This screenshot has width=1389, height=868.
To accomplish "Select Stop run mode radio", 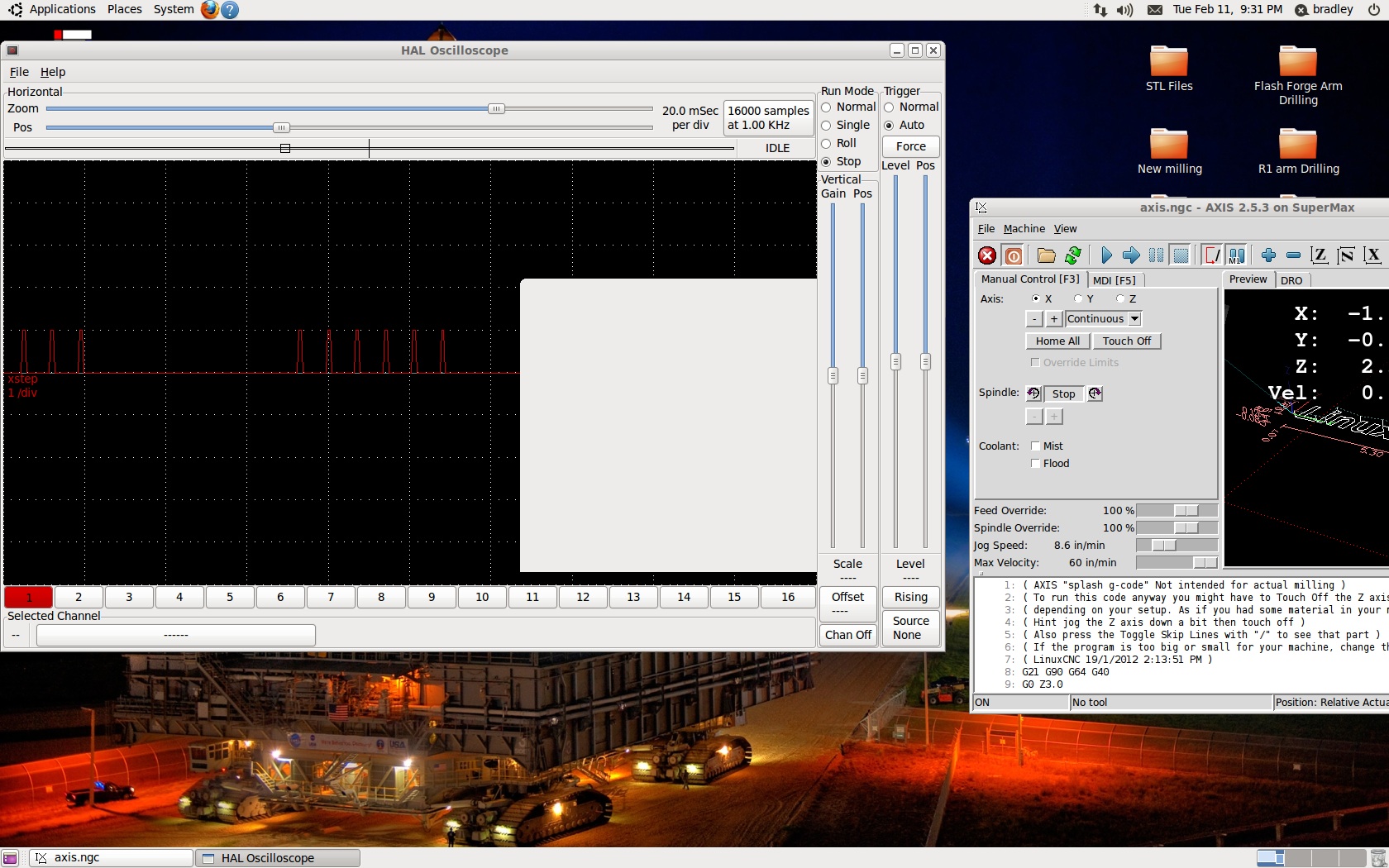I will (842, 162).
